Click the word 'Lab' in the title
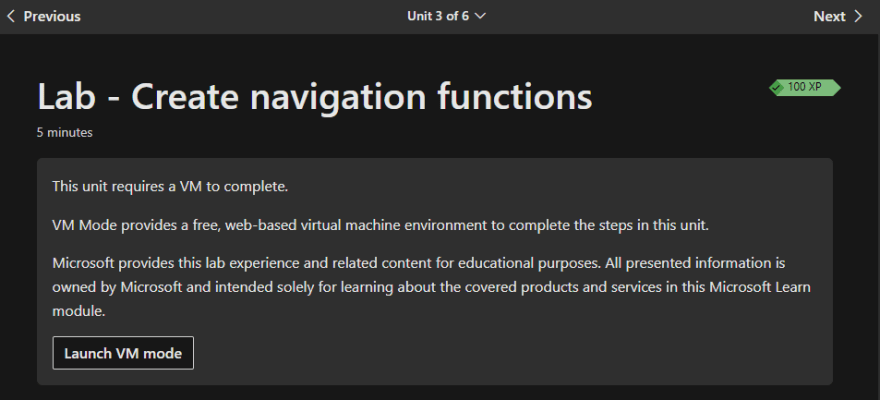 tap(66, 96)
